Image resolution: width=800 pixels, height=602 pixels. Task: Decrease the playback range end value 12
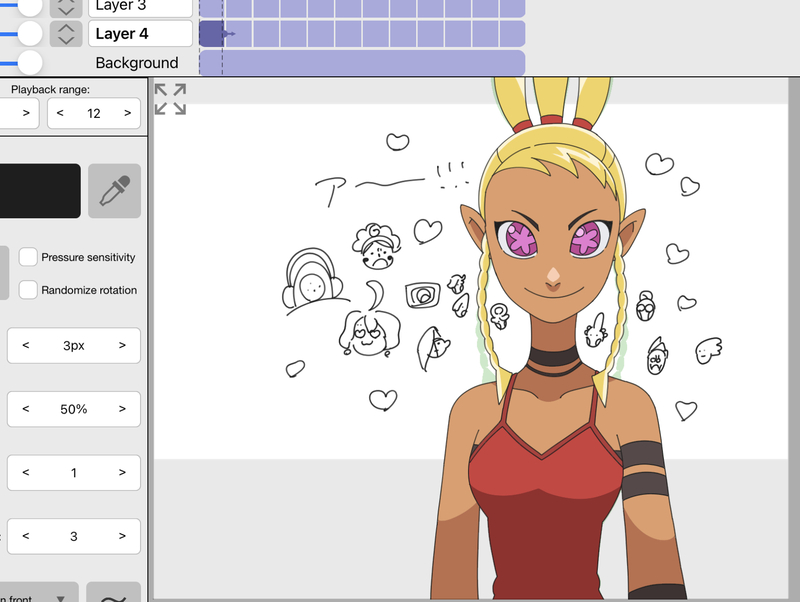pos(60,113)
